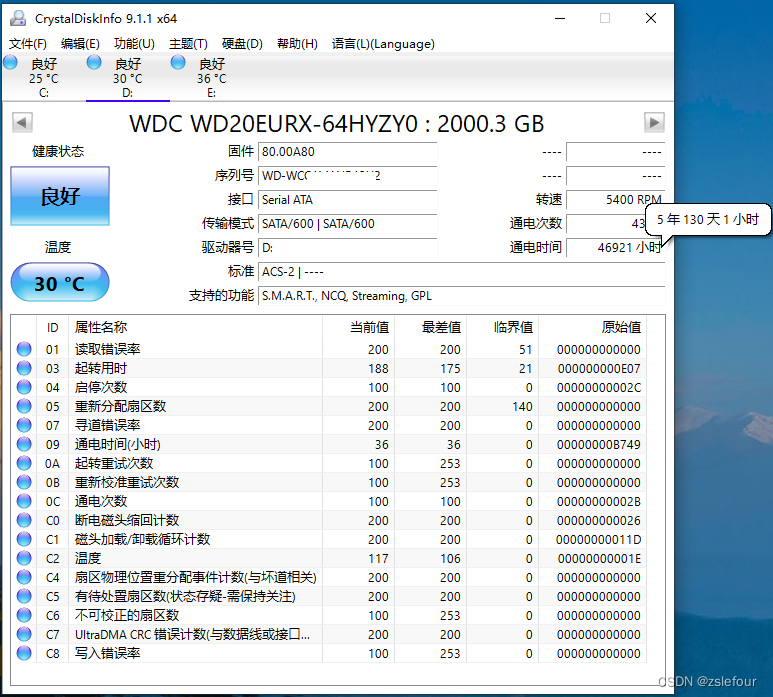
Task: Select the status orb for drive D:
Action: [x=94, y=62]
